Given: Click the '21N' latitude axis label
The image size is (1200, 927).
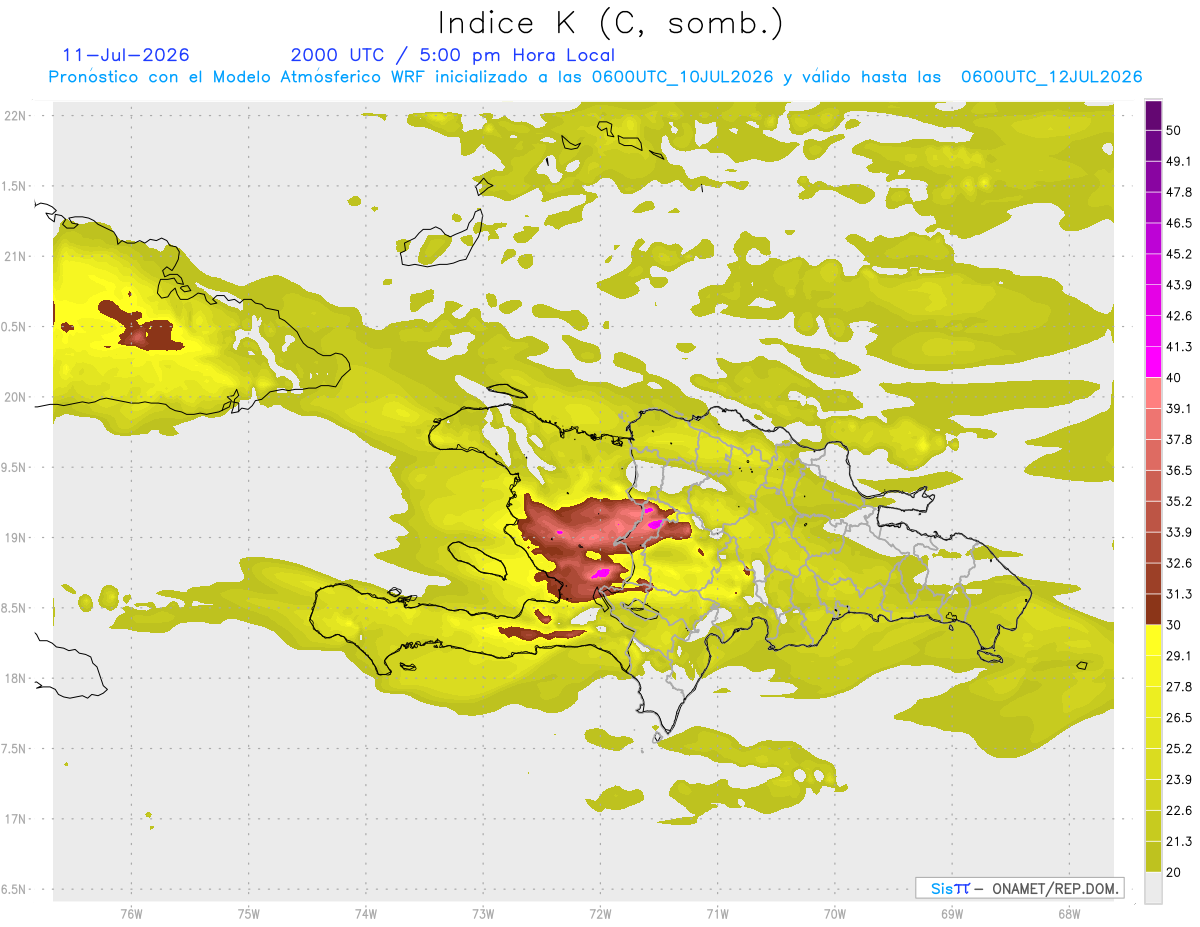Looking at the screenshot, I should point(16,256).
